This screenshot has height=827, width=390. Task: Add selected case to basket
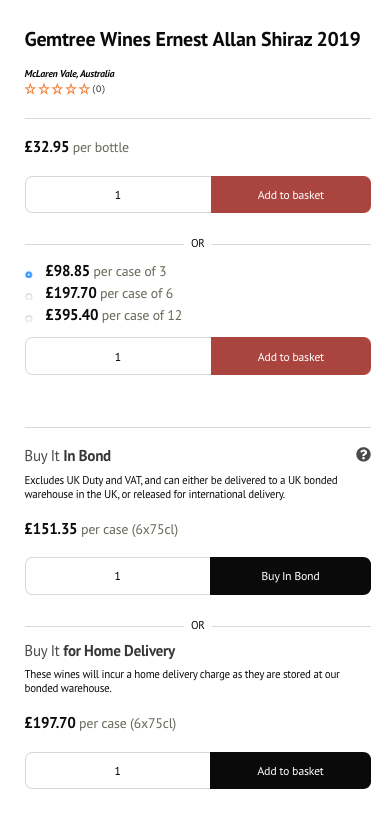click(x=291, y=357)
